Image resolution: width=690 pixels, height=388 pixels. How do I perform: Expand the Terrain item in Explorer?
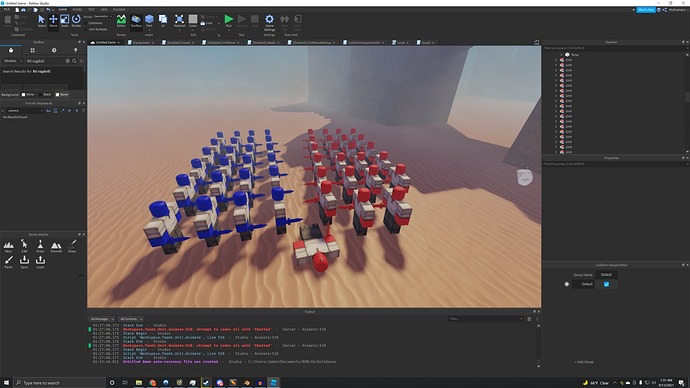pos(562,55)
